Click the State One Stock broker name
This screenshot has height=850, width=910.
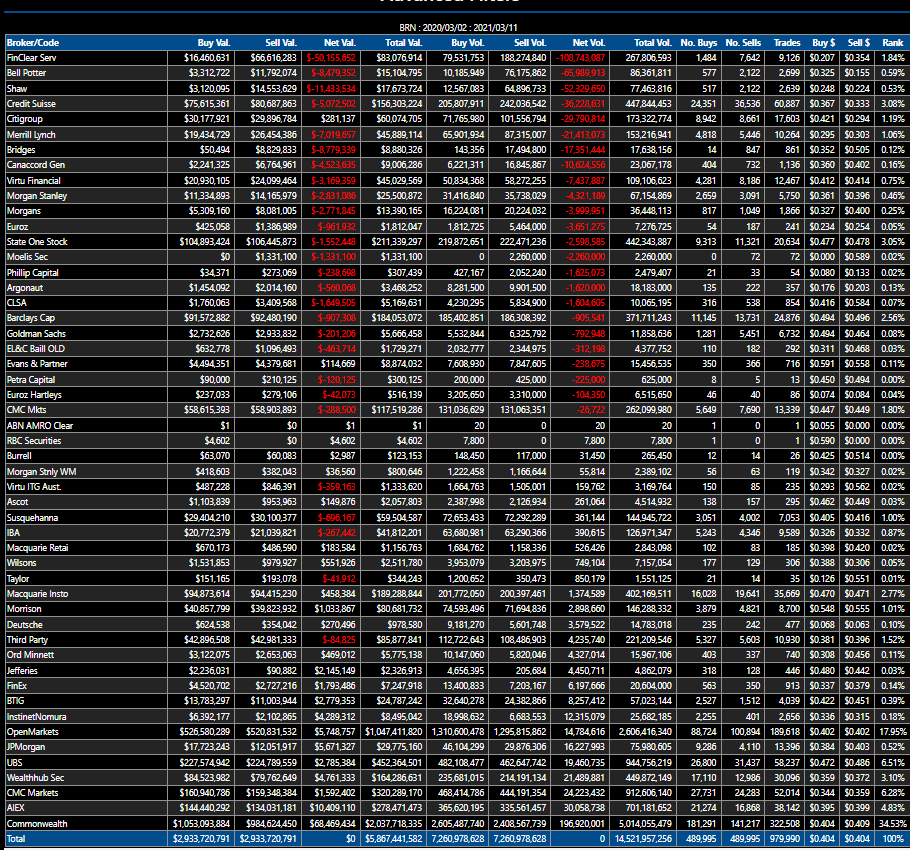click(37, 242)
